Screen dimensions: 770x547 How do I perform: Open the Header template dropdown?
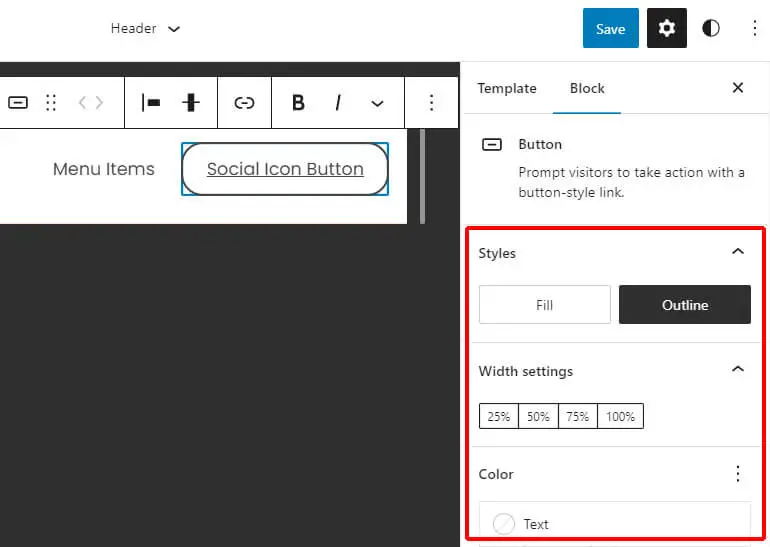click(x=145, y=28)
